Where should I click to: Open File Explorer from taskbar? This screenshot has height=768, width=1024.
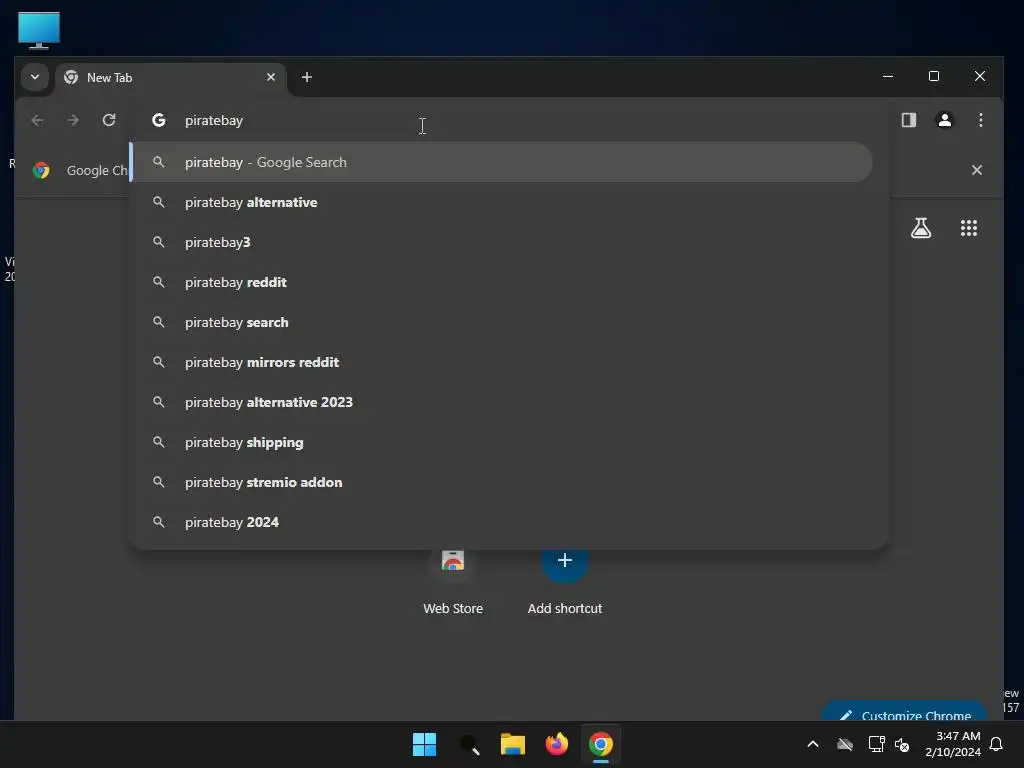click(x=513, y=744)
